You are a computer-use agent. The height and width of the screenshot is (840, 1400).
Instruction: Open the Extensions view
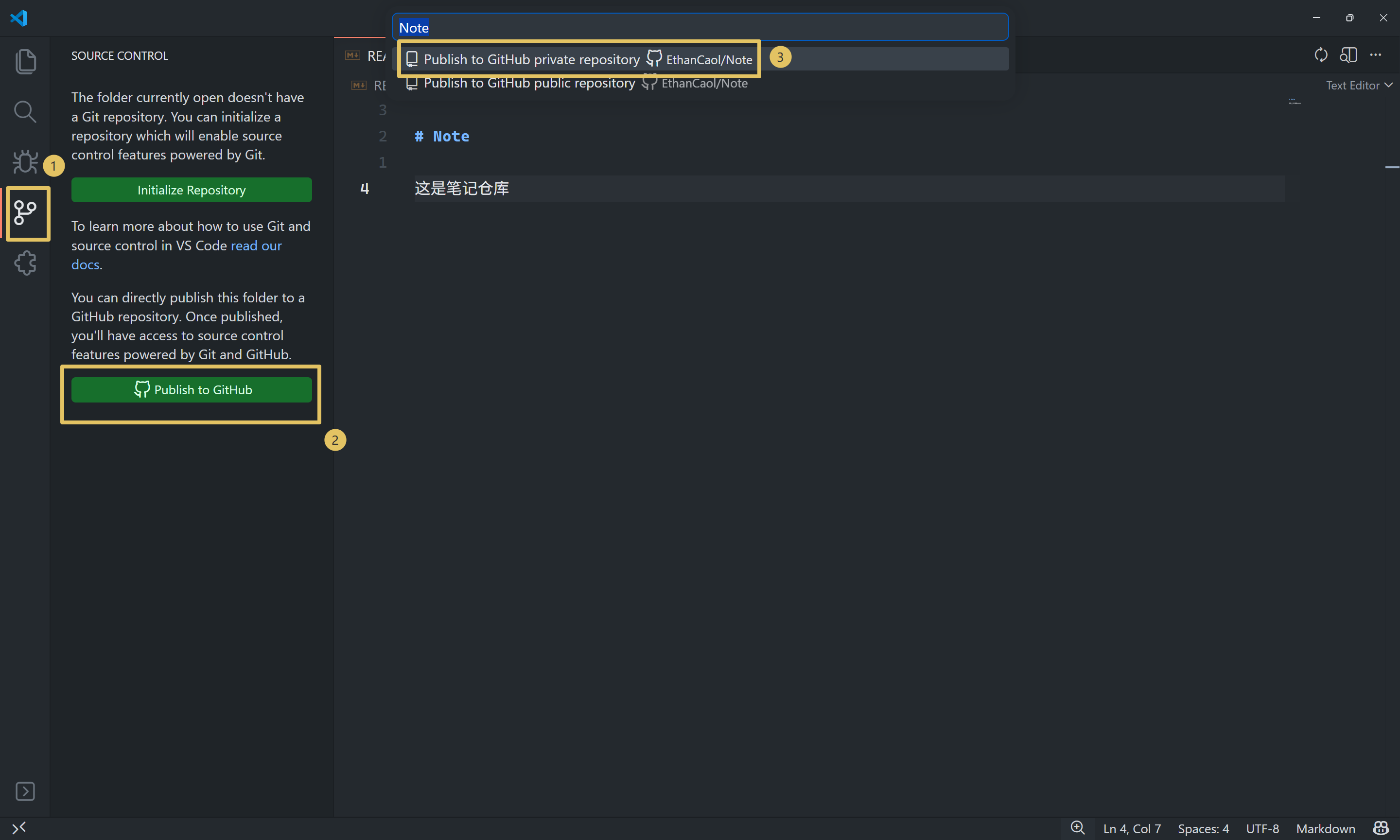point(25,263)
